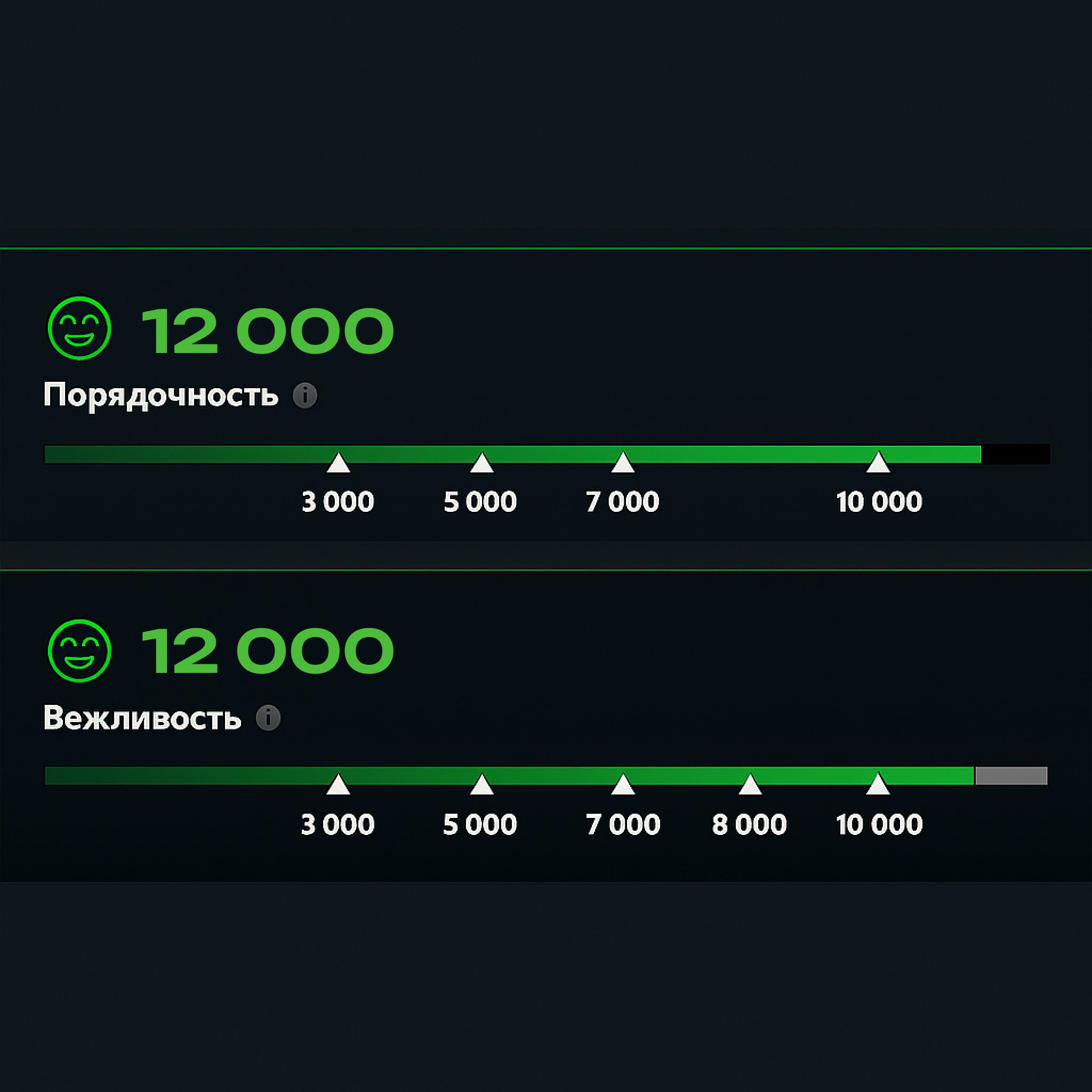The height and width of the screenshot is (1092, 1092).
Task: Click the gray unfilled end of Вежливость bar
Action: [1011, 776]
